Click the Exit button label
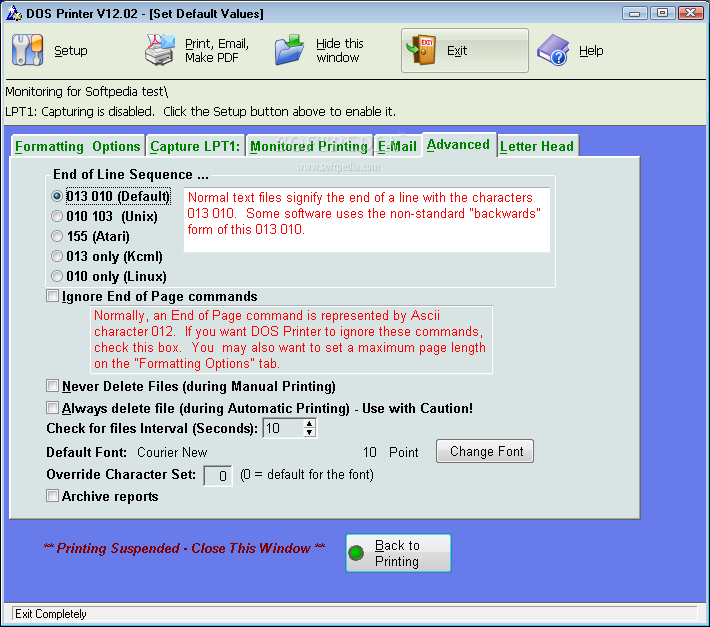This screenshot has width=710, height=627. click(x=457, y=51)
